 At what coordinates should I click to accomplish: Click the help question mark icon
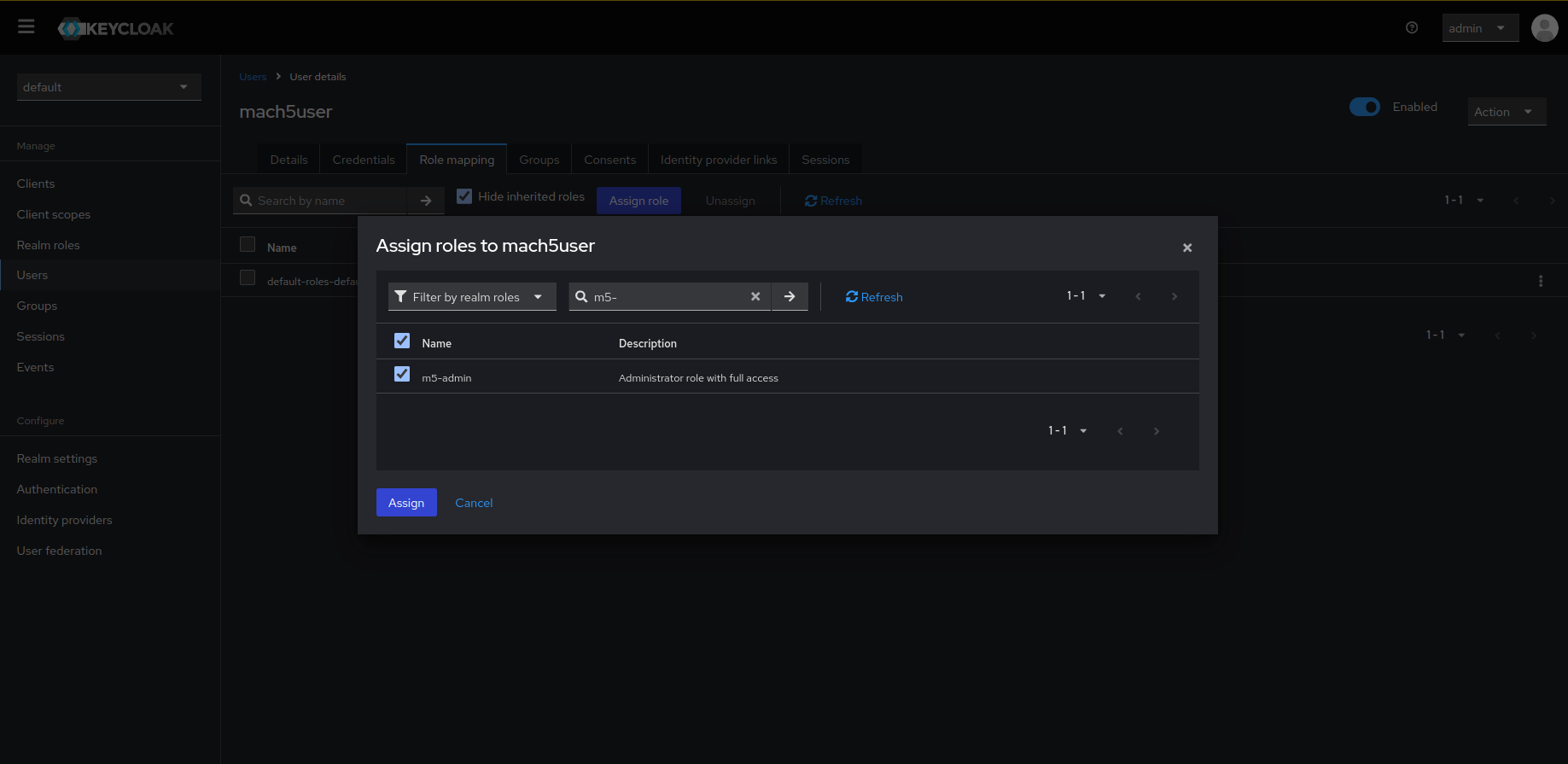[x=1412, y=27]
